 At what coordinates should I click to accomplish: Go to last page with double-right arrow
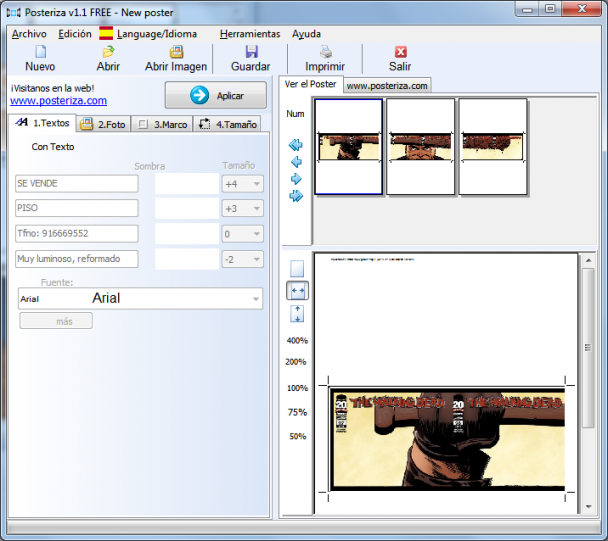[296, 196]
